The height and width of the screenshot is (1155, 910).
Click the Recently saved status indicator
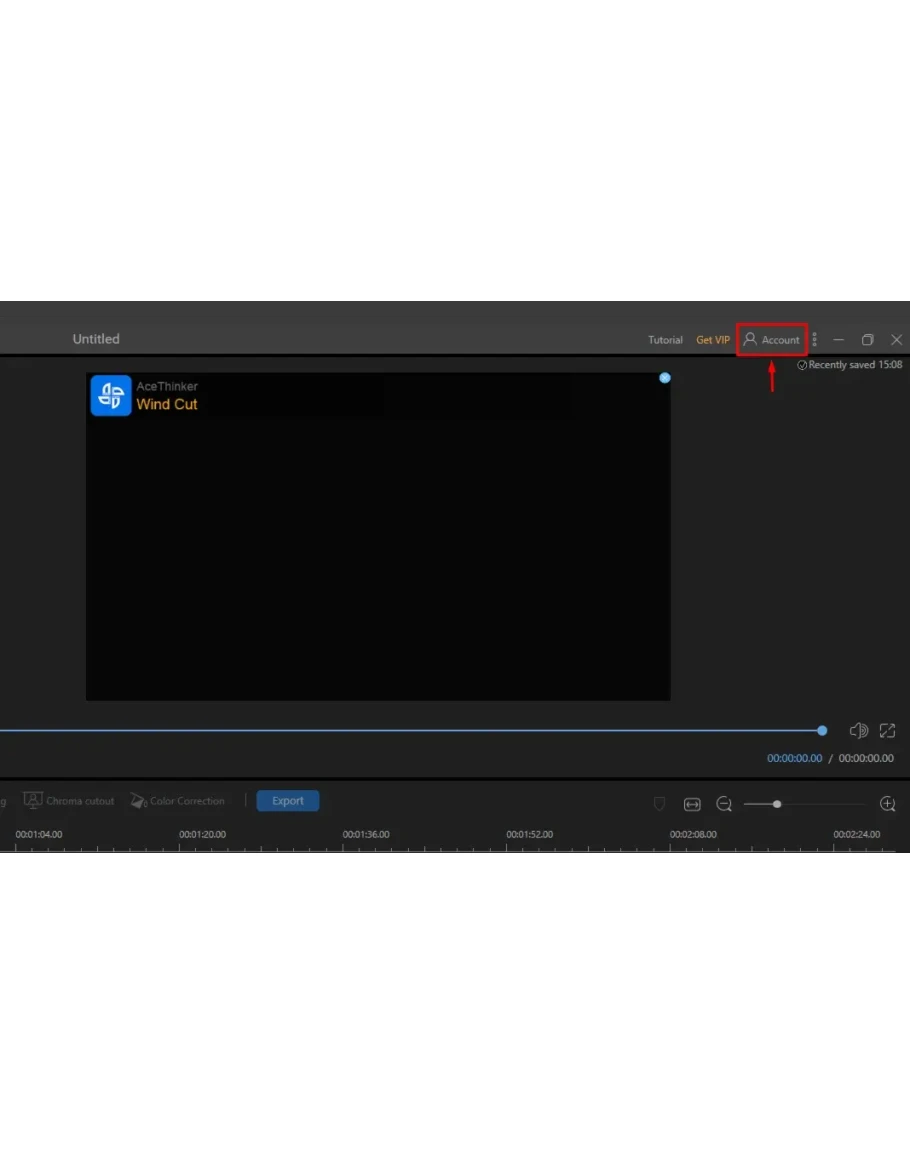pos(849,365)
